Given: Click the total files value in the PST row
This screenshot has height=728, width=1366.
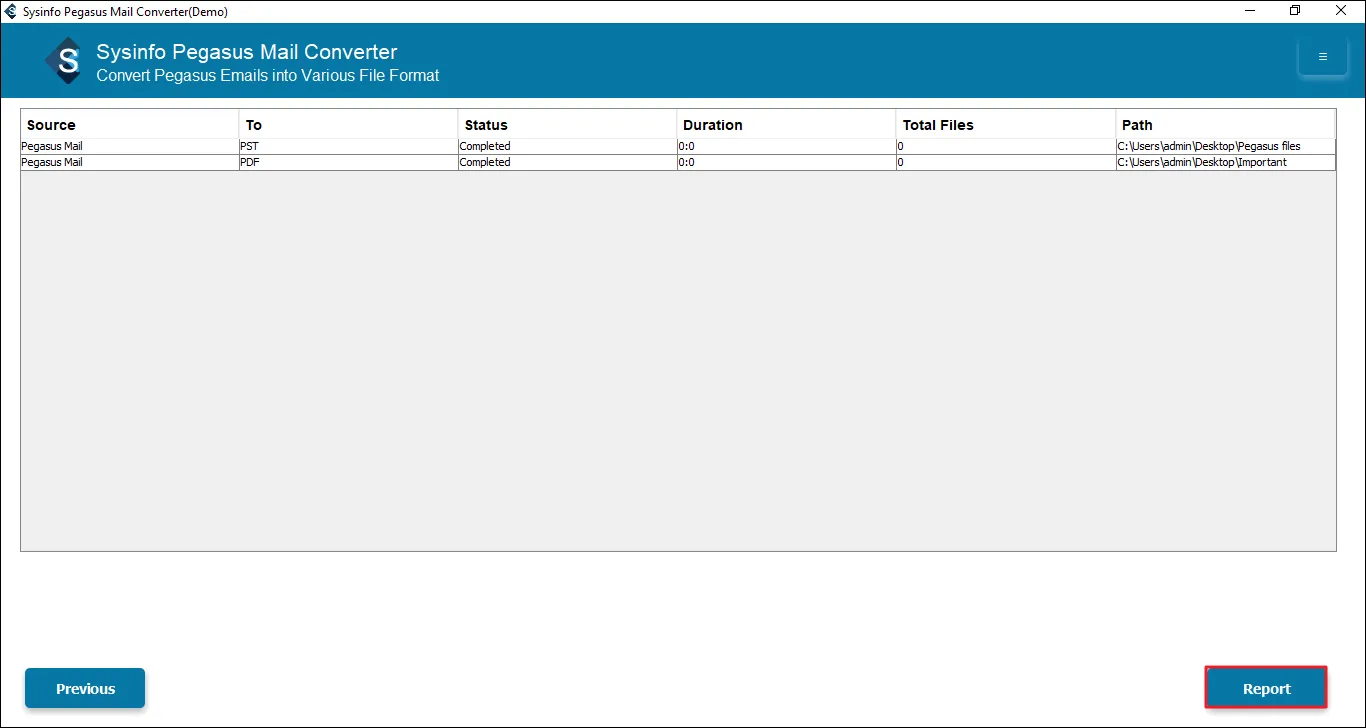Looking at the screenshot, I should pos(1006,146).
